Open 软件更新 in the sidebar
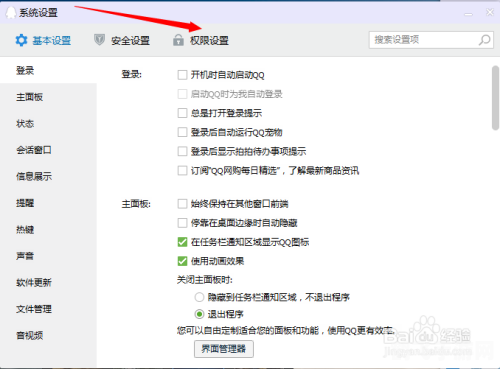500x369 pixels. coord(48,283)
